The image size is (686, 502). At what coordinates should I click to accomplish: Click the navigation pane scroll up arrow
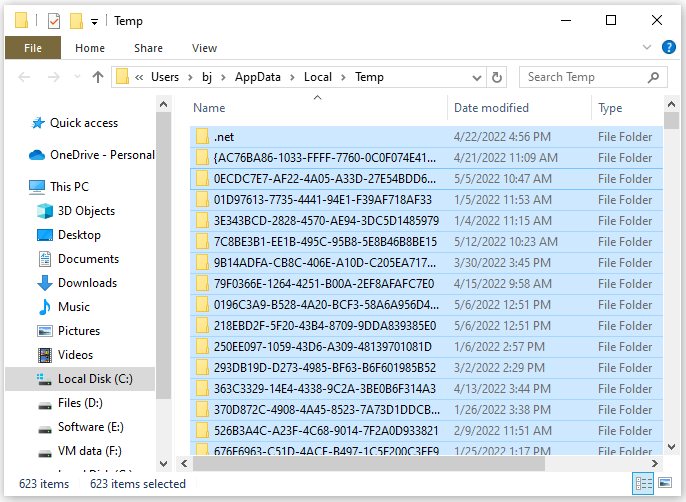pos(164,104)
